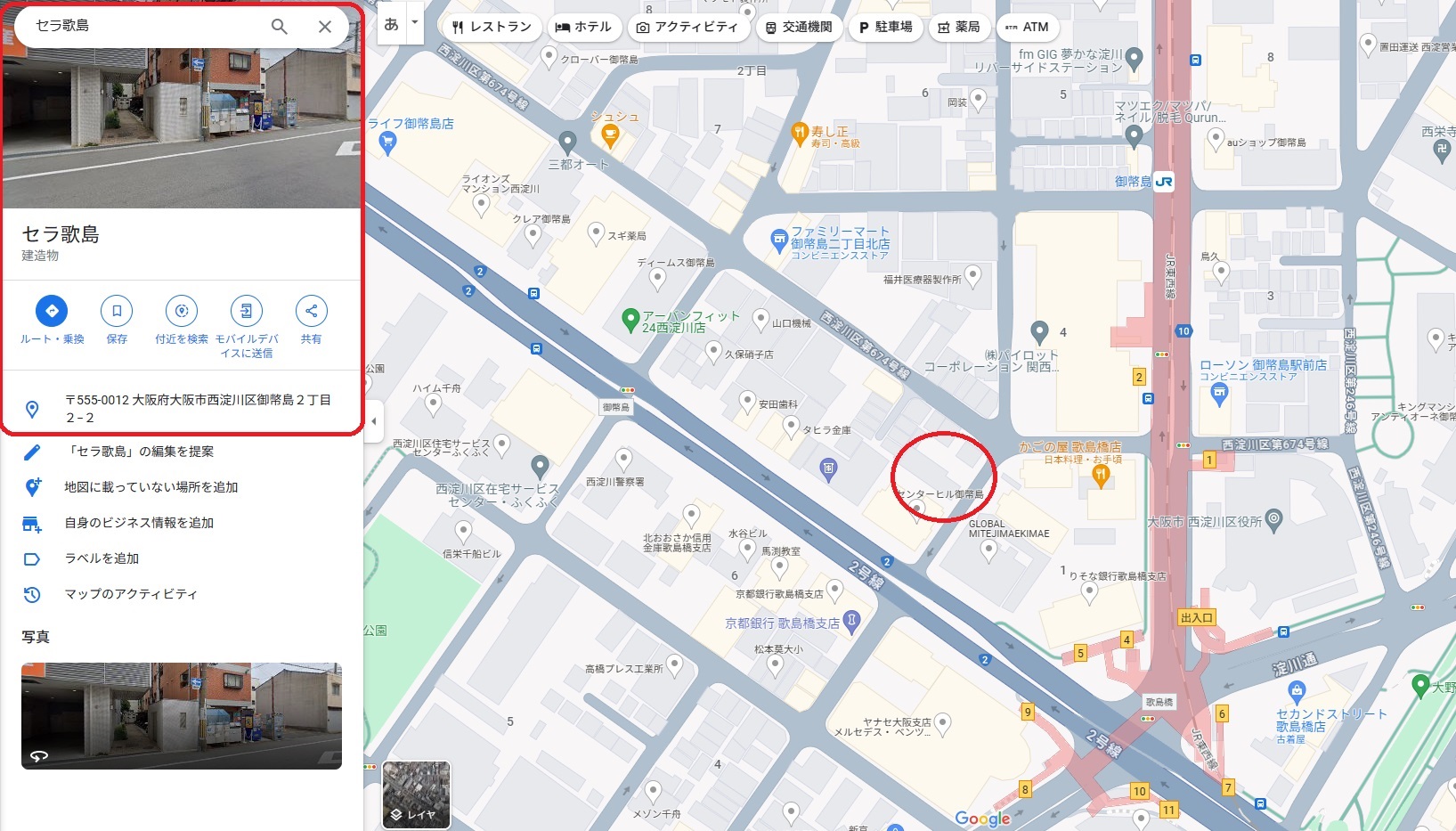Open the street view photo thumbnail

pos(182,715)
